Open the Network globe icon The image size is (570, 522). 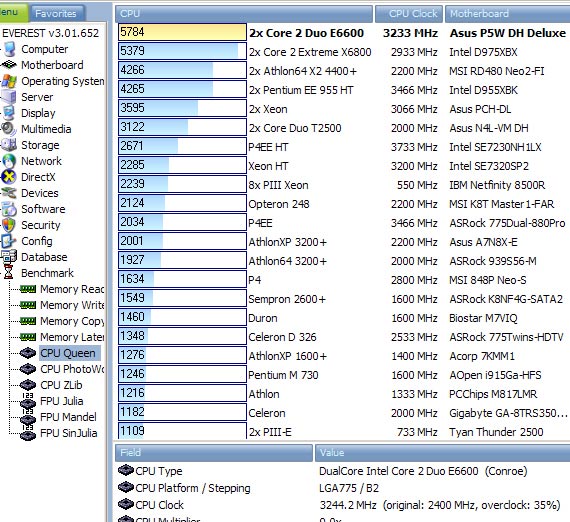8,161
